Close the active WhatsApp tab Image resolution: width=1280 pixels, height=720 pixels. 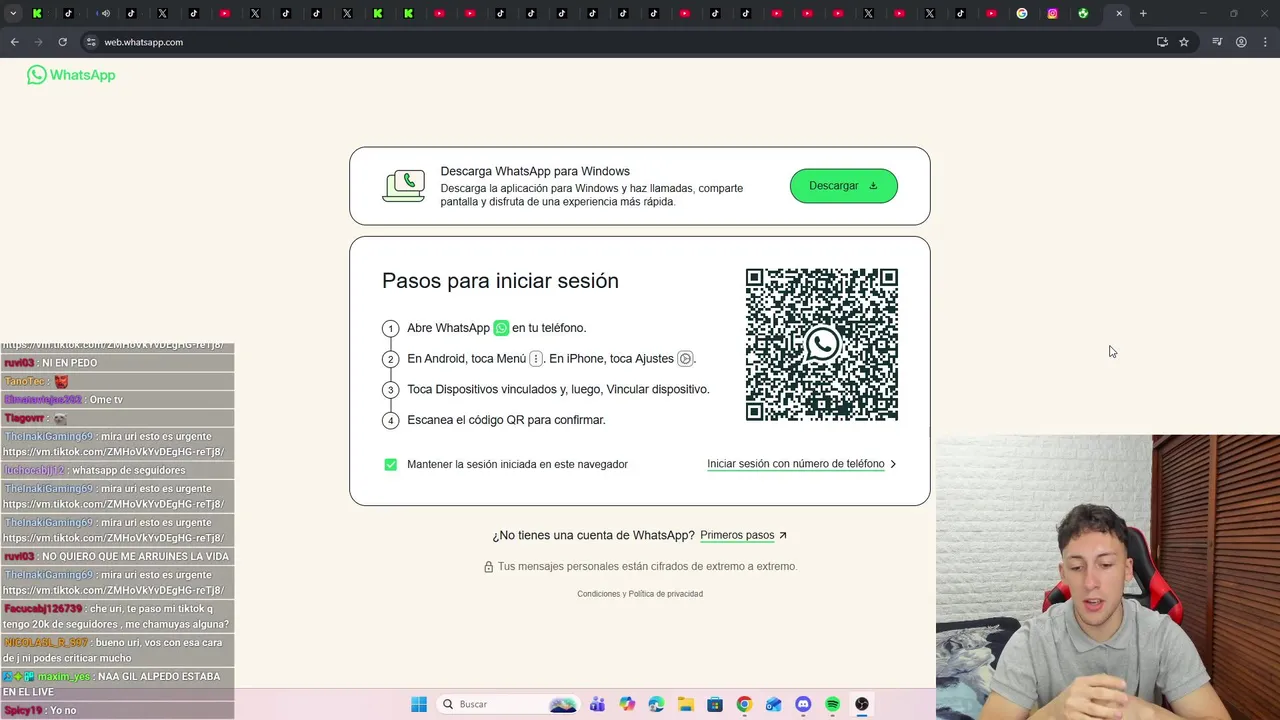(1119, 13)
